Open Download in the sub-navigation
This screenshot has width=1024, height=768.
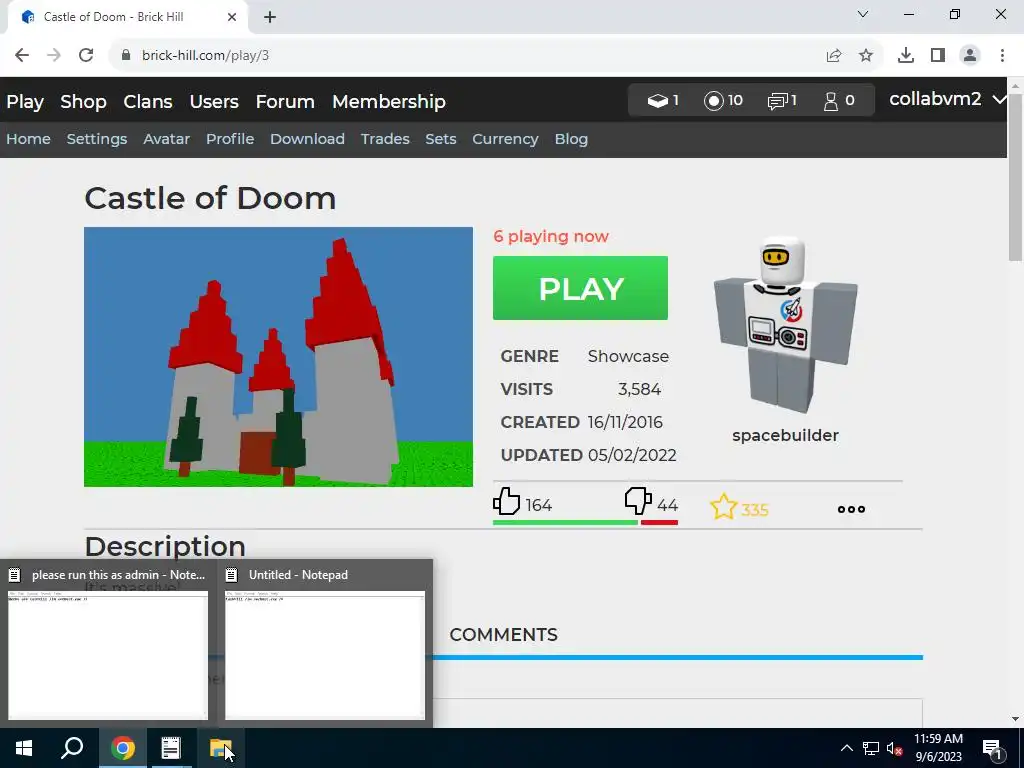click(x=307, y=139)
